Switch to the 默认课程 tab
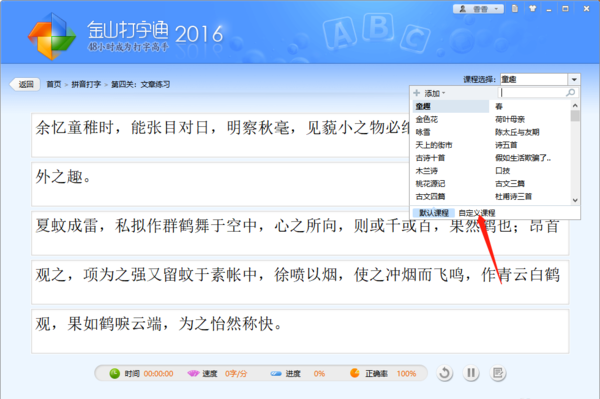600x399 pixels. [434, 213]
